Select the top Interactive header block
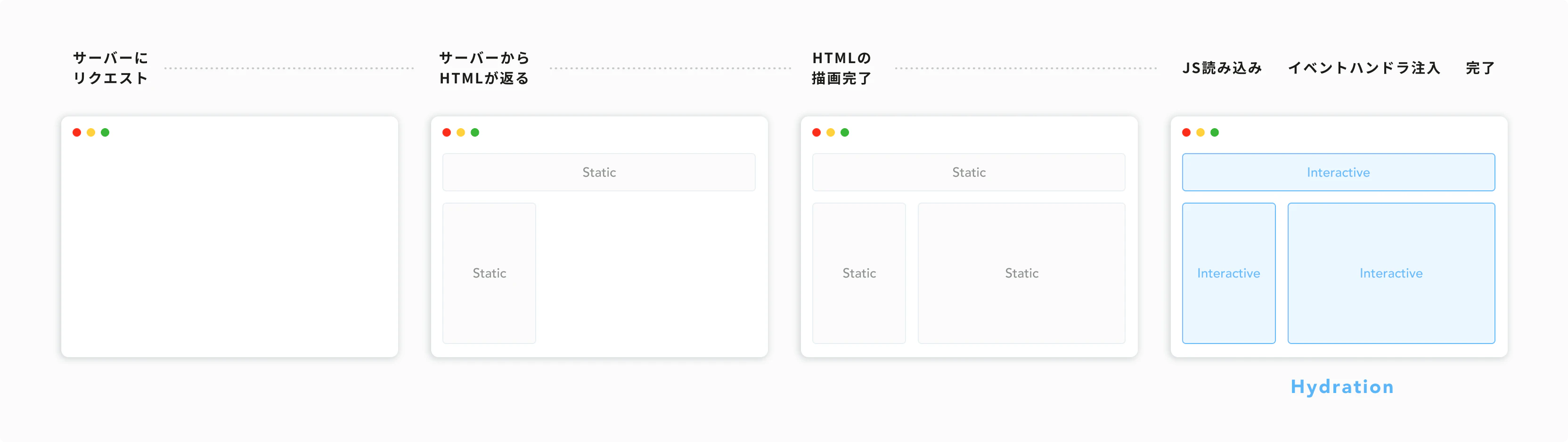The height and width of the screenshot is (442, 1568). [x=1339, y=172]
